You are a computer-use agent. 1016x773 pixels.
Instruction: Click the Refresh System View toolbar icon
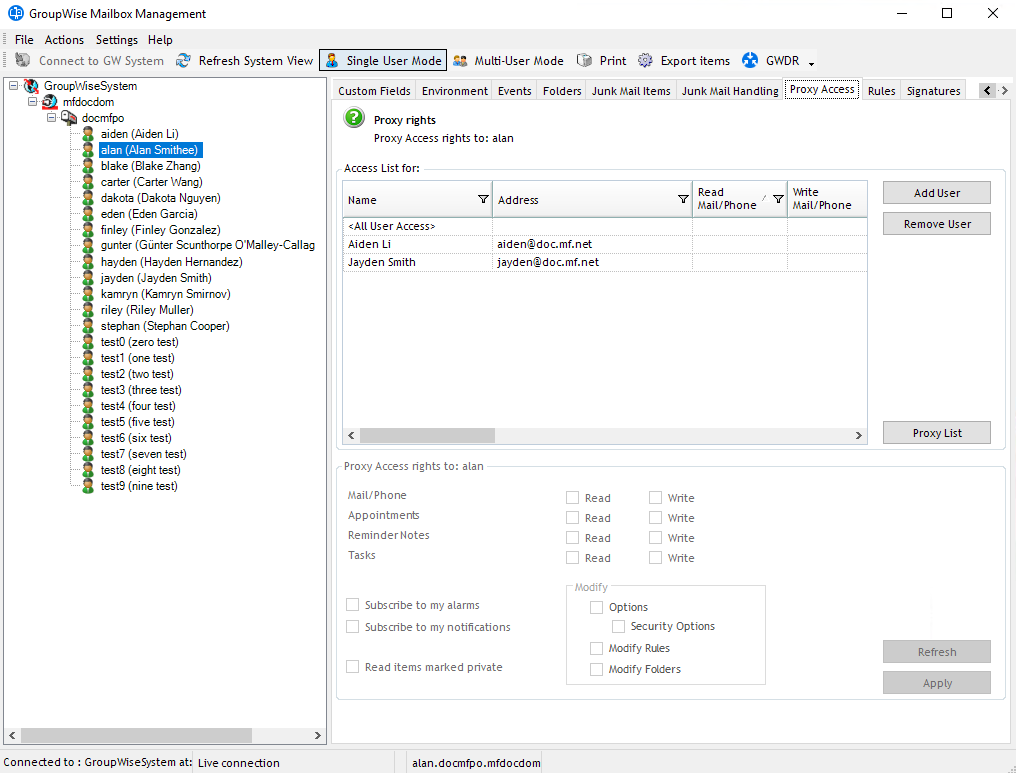click(x=183, y=61)
